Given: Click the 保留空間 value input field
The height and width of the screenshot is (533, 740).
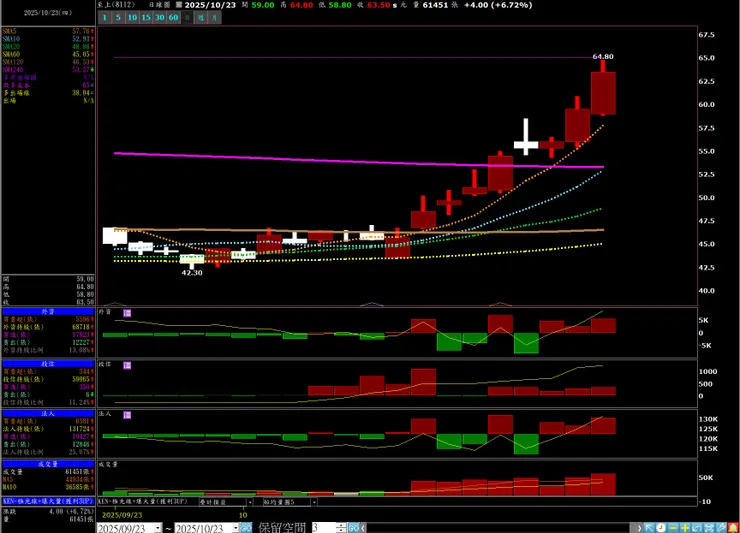Looking at the screenshot, I should (323, 528).
